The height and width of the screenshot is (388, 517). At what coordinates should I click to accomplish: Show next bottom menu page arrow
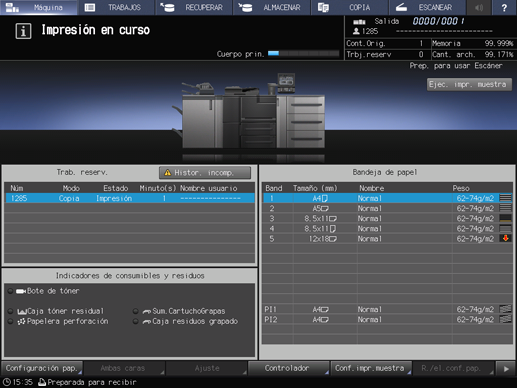[x=506, y=369]
